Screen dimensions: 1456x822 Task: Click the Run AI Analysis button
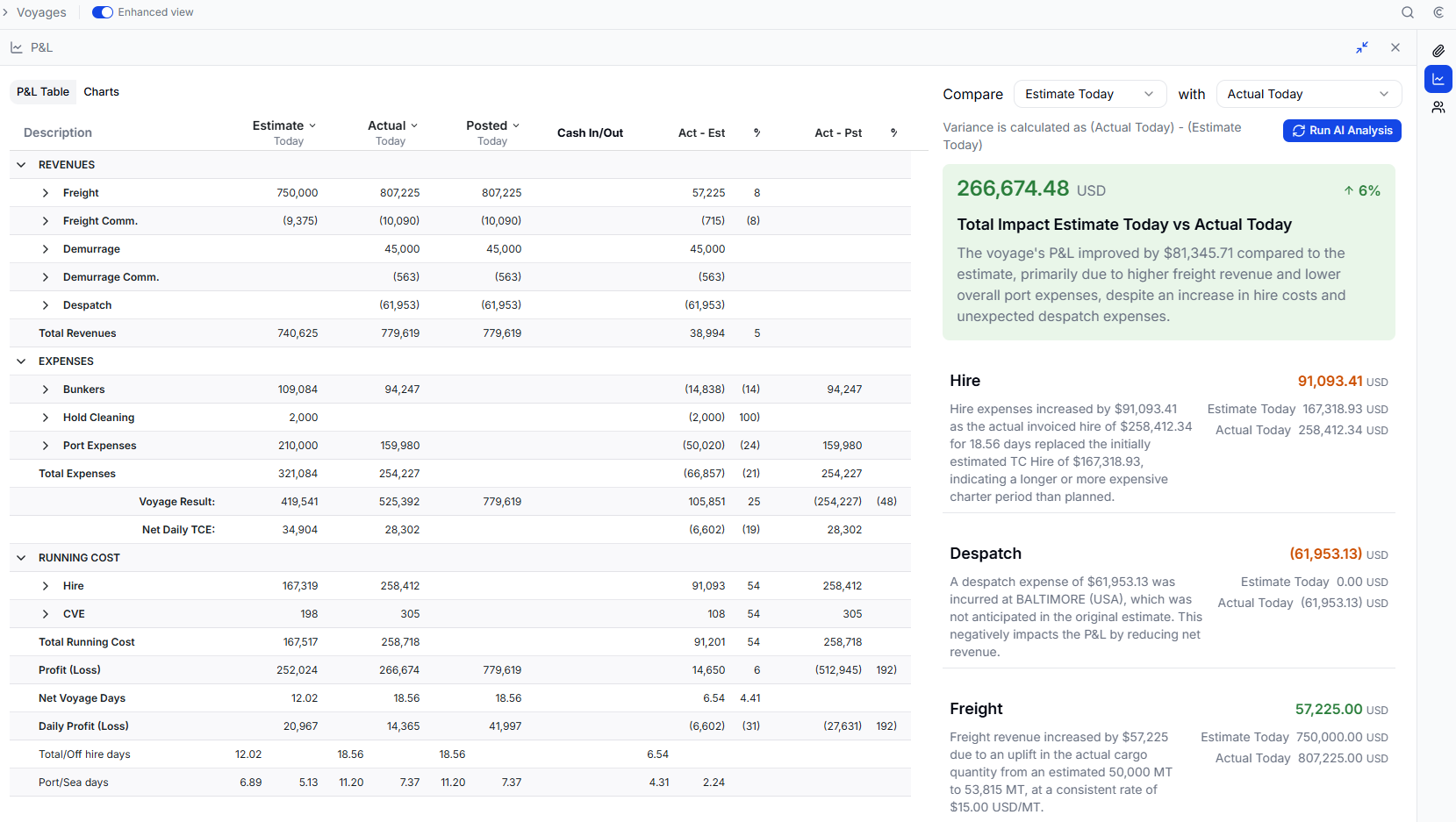click(x=1342, y=131)
